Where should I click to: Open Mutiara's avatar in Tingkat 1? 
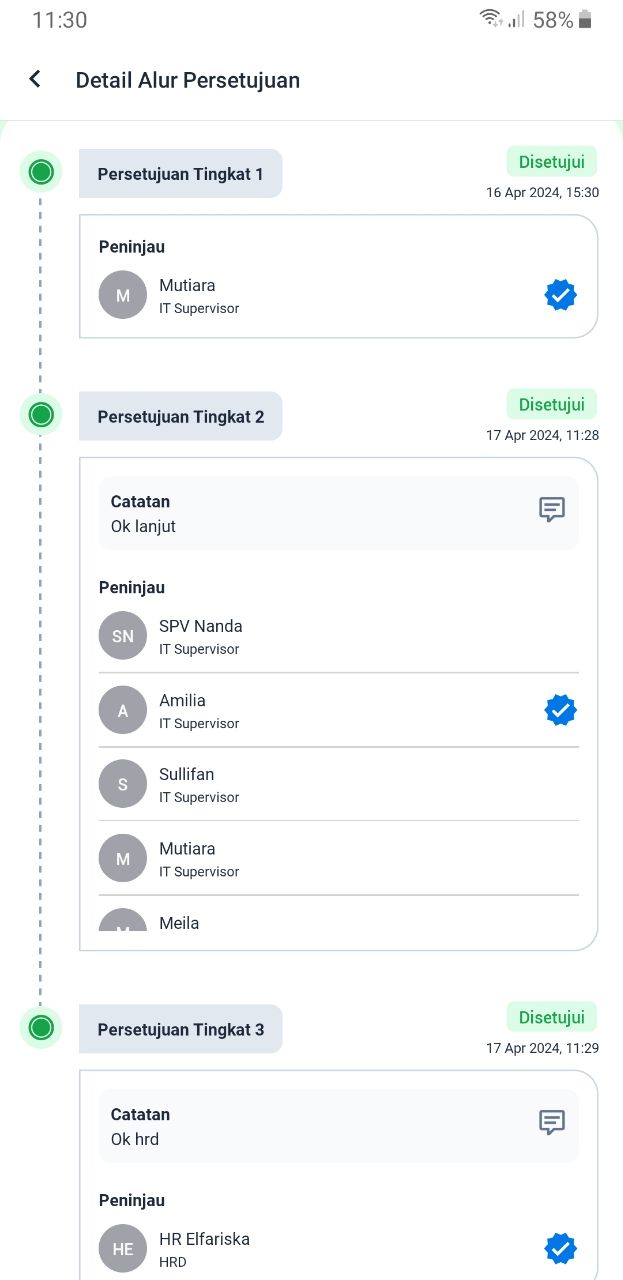click(122, 294)
